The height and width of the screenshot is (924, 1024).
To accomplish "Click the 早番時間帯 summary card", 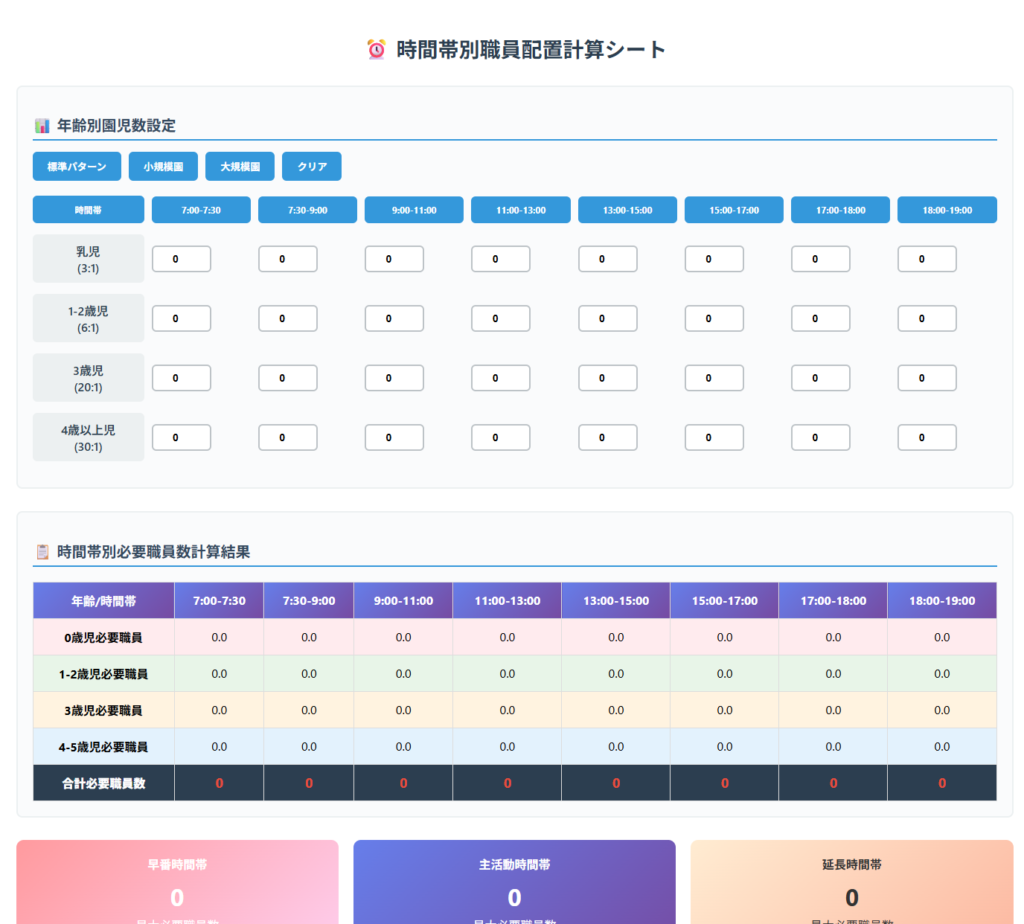I will pyautogui.click(x=177, y=882).
